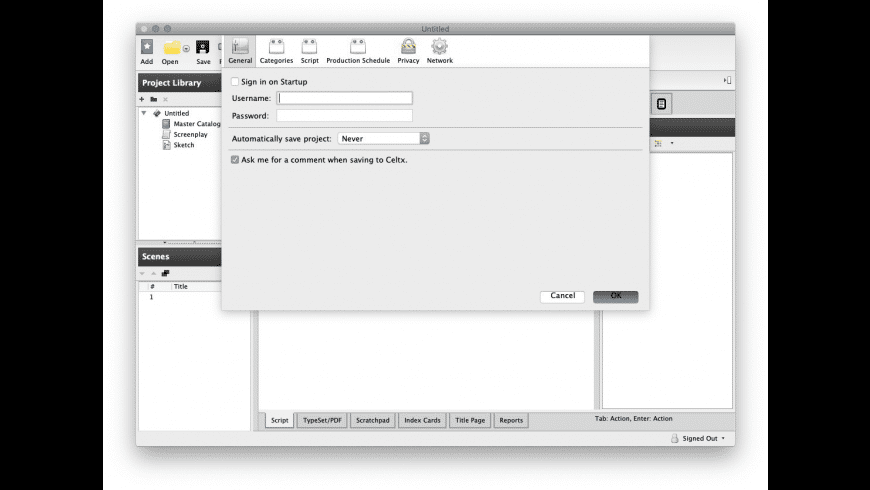Select Screenplay in Project Library
870x490 pixels.
coord(190,134)
